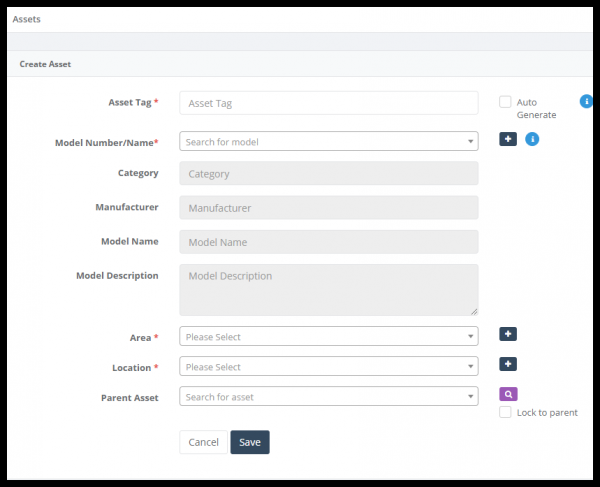Screen dimensions: 600x487
Task: Click the Model Description resize handle
Action: 474,312
